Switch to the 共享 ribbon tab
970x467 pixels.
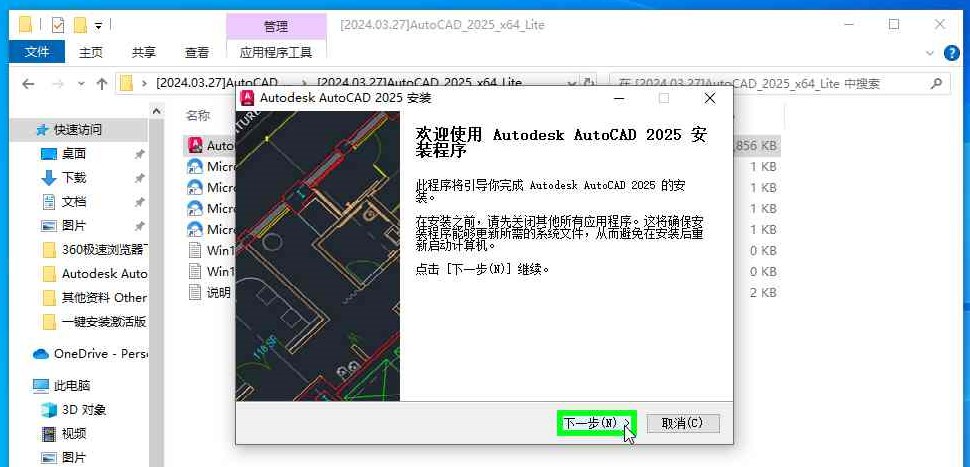pos(144,53)
